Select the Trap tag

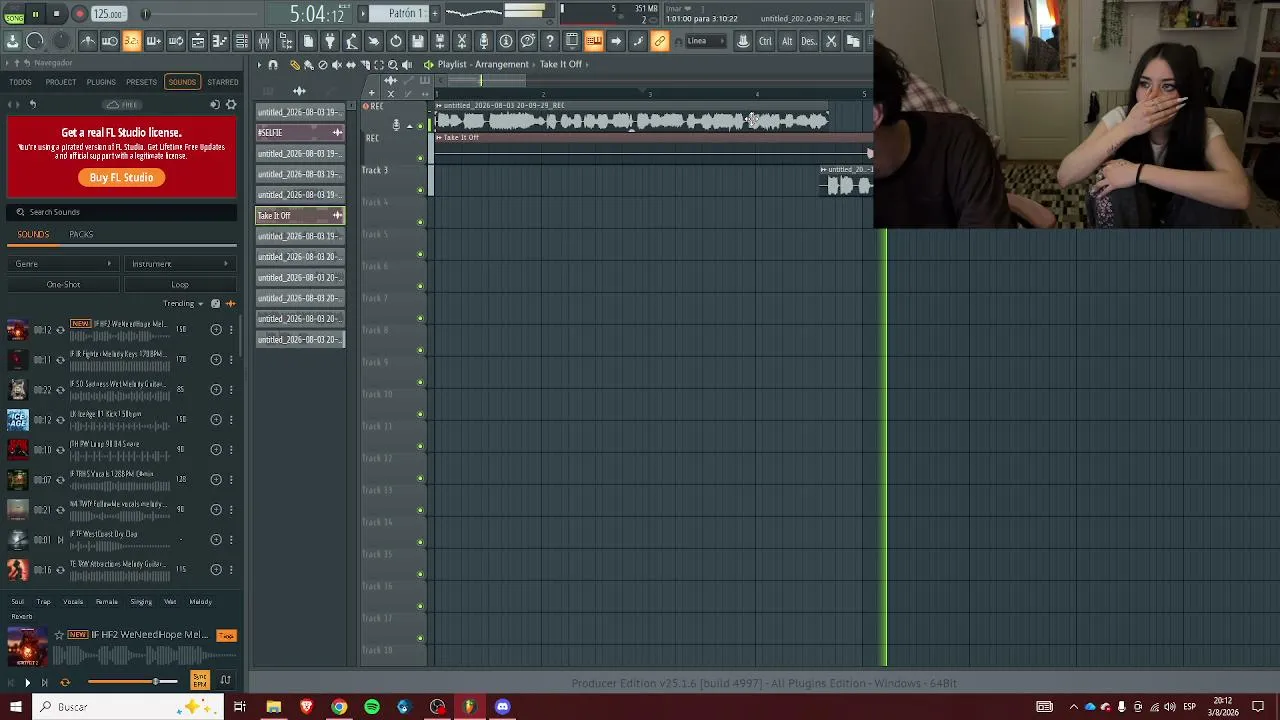pyautogui.click(x=43, y=602)
